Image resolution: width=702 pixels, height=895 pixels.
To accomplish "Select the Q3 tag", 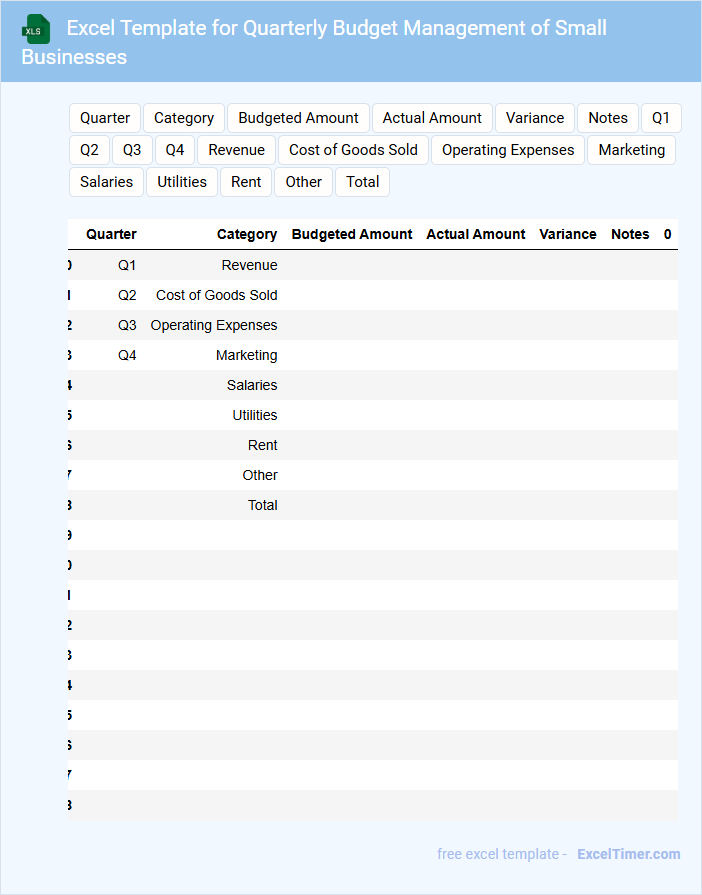I will (132, 150).
